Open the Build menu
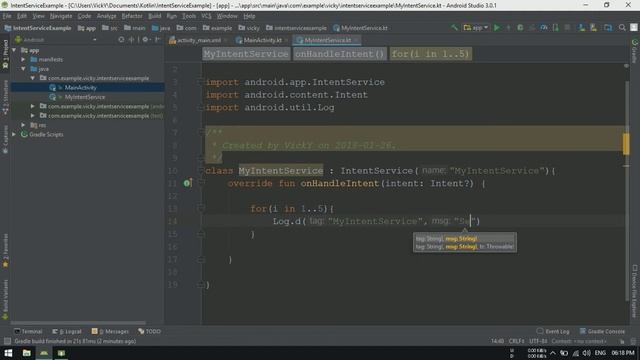The width and height of the screenshot is (640, 360). point(154,16)
